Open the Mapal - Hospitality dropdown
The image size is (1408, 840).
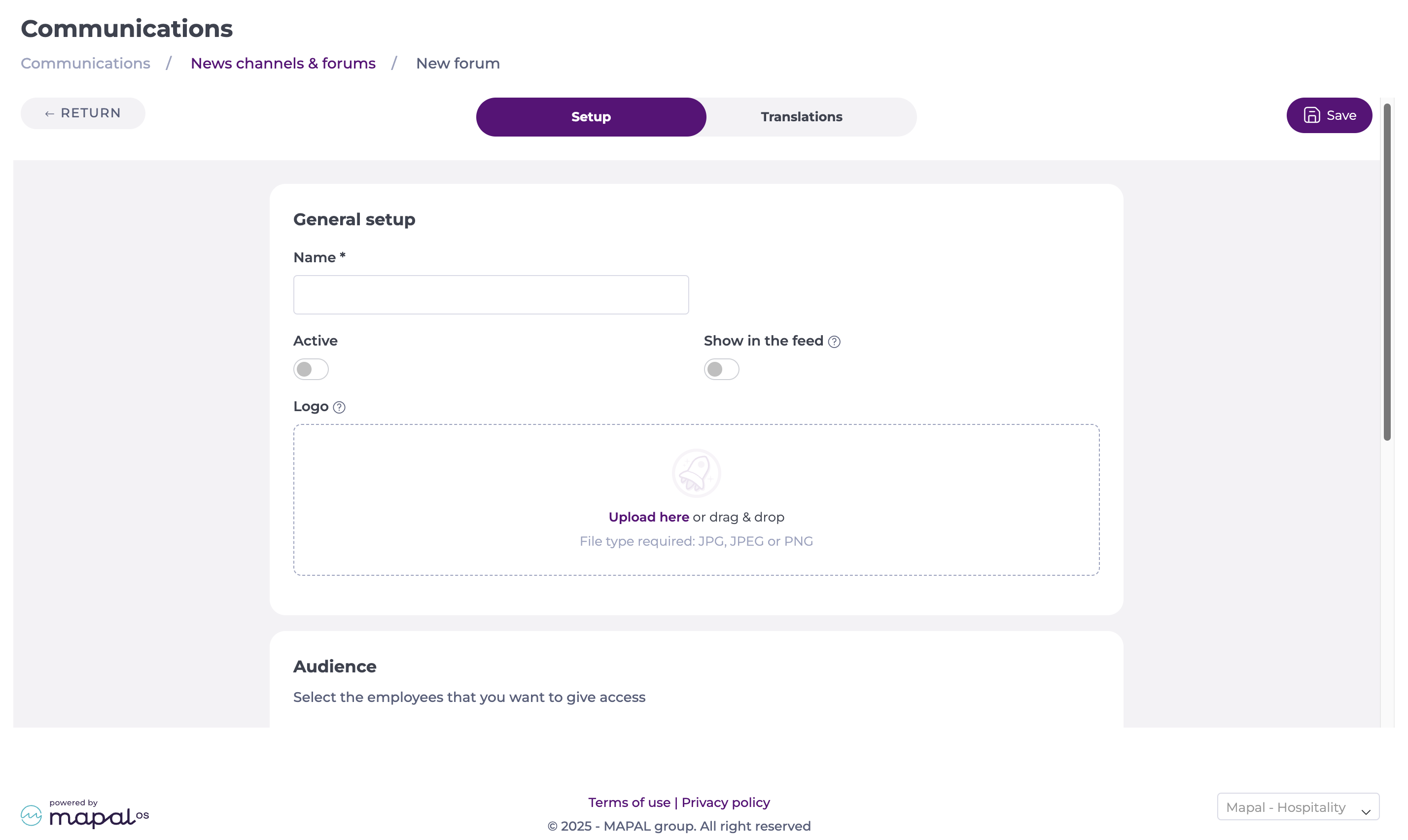[x=1298, y=806]
